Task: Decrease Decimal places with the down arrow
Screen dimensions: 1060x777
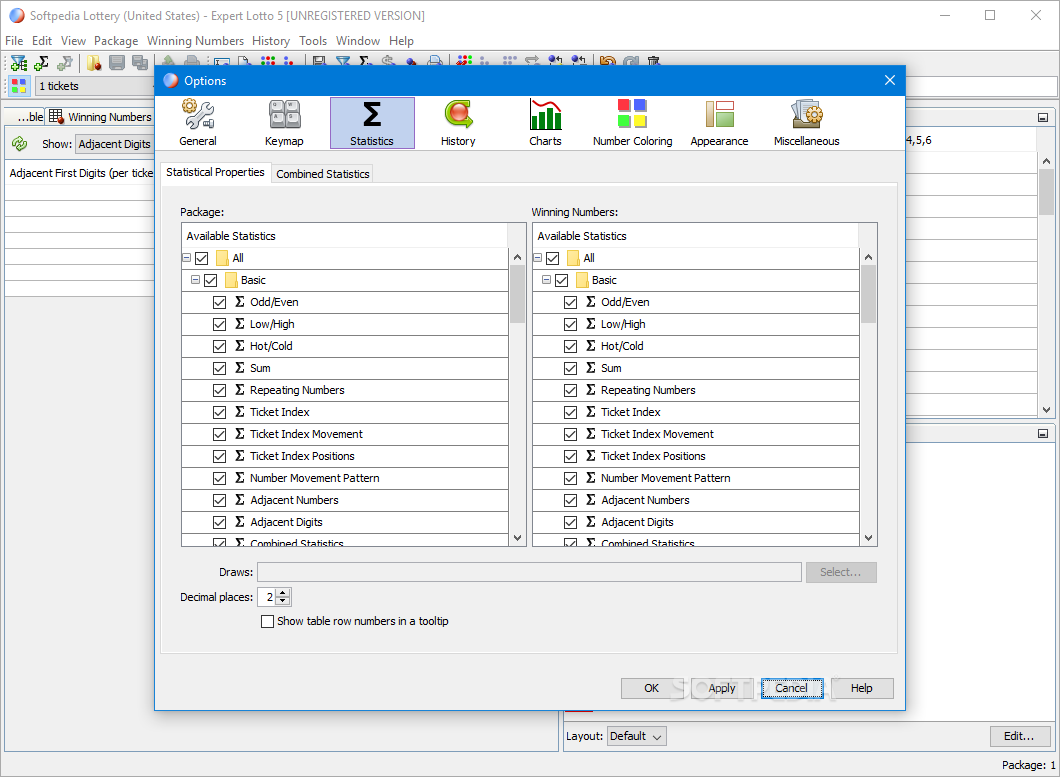Action: (x=283, y=601)
